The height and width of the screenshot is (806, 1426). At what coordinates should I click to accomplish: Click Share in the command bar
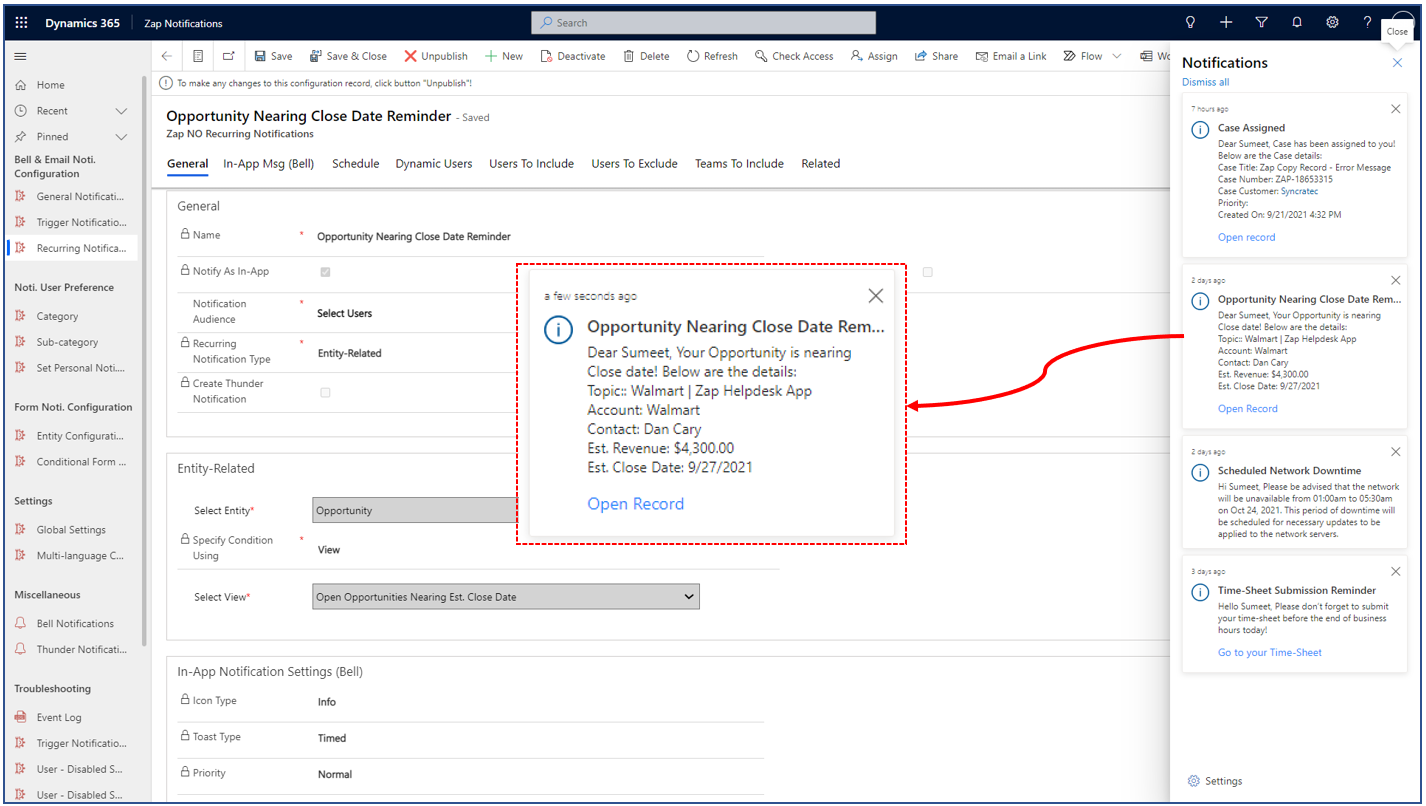click(936, 56)
